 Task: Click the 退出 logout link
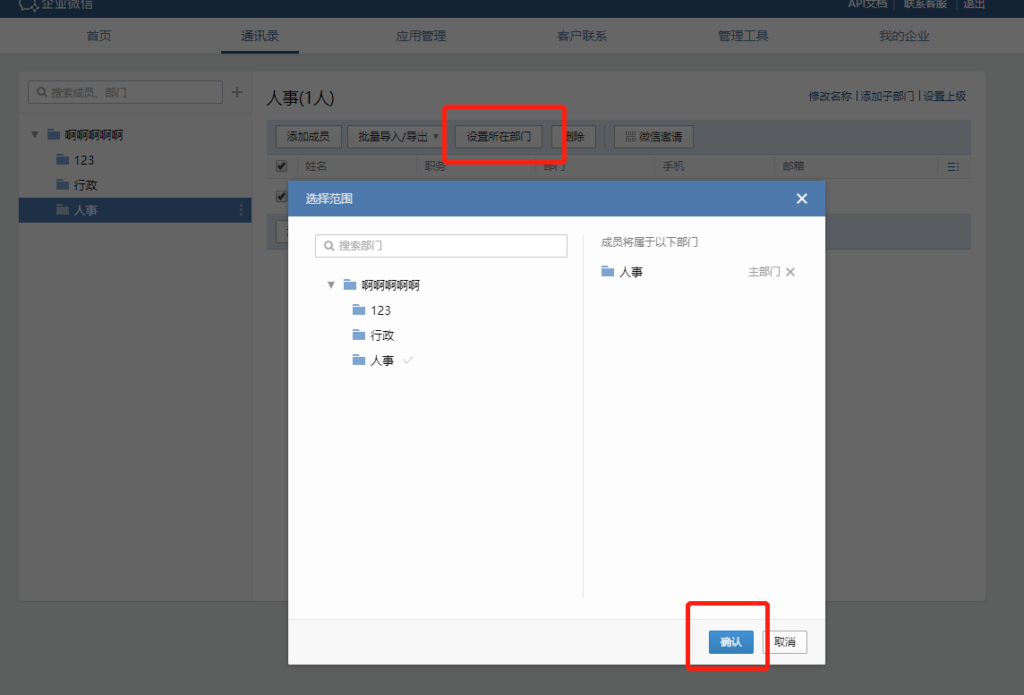pos(974,4)
